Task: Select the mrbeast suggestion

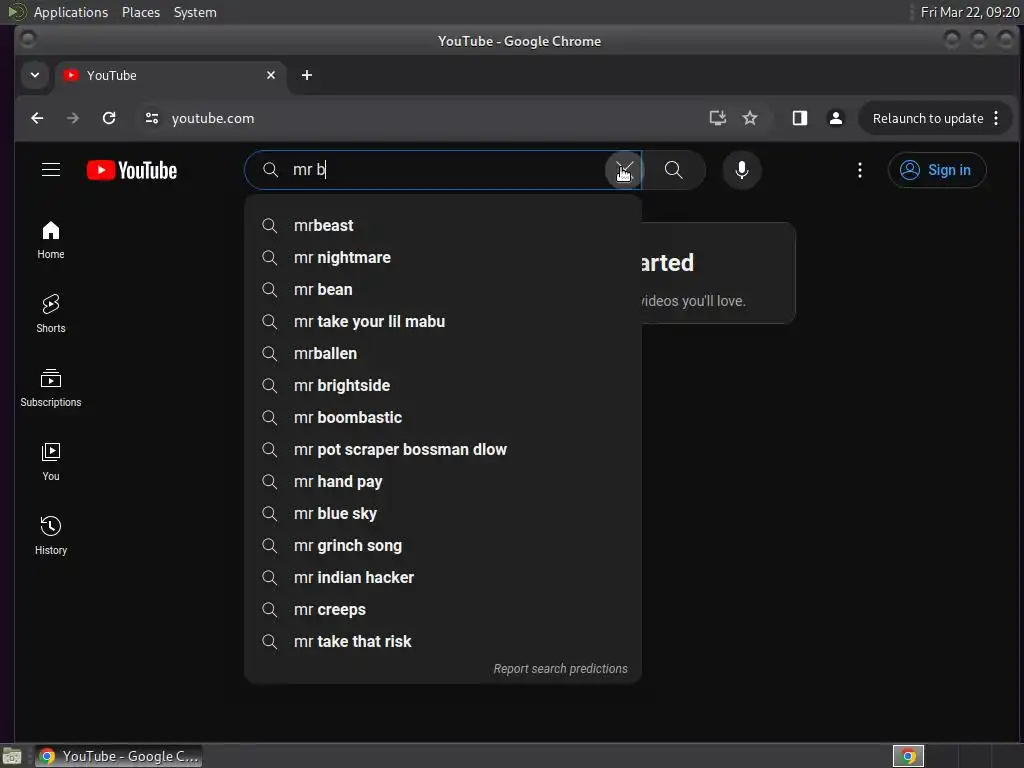Action: 443,225
